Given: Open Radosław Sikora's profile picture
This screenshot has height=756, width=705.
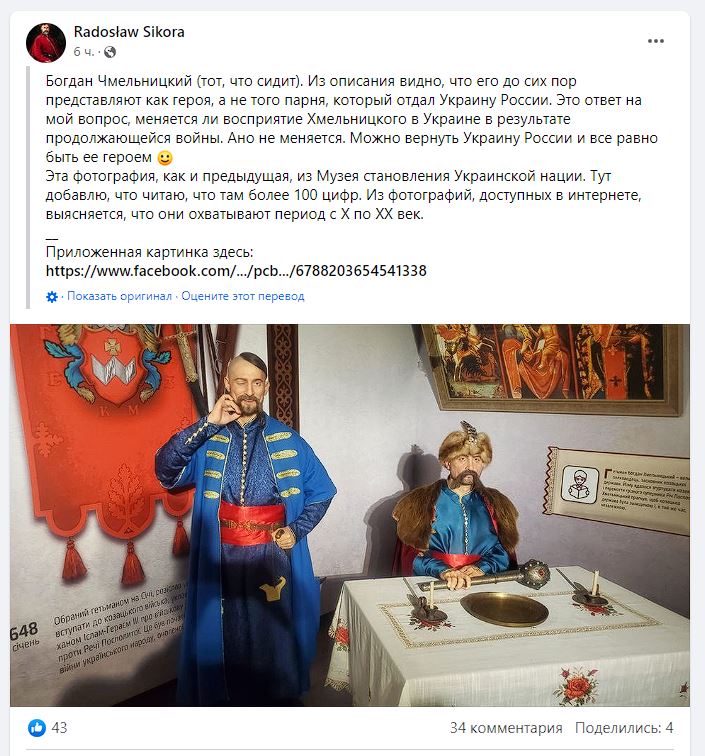Looking at the screenshot, I should pyautogui.click(x=46, y=42).
